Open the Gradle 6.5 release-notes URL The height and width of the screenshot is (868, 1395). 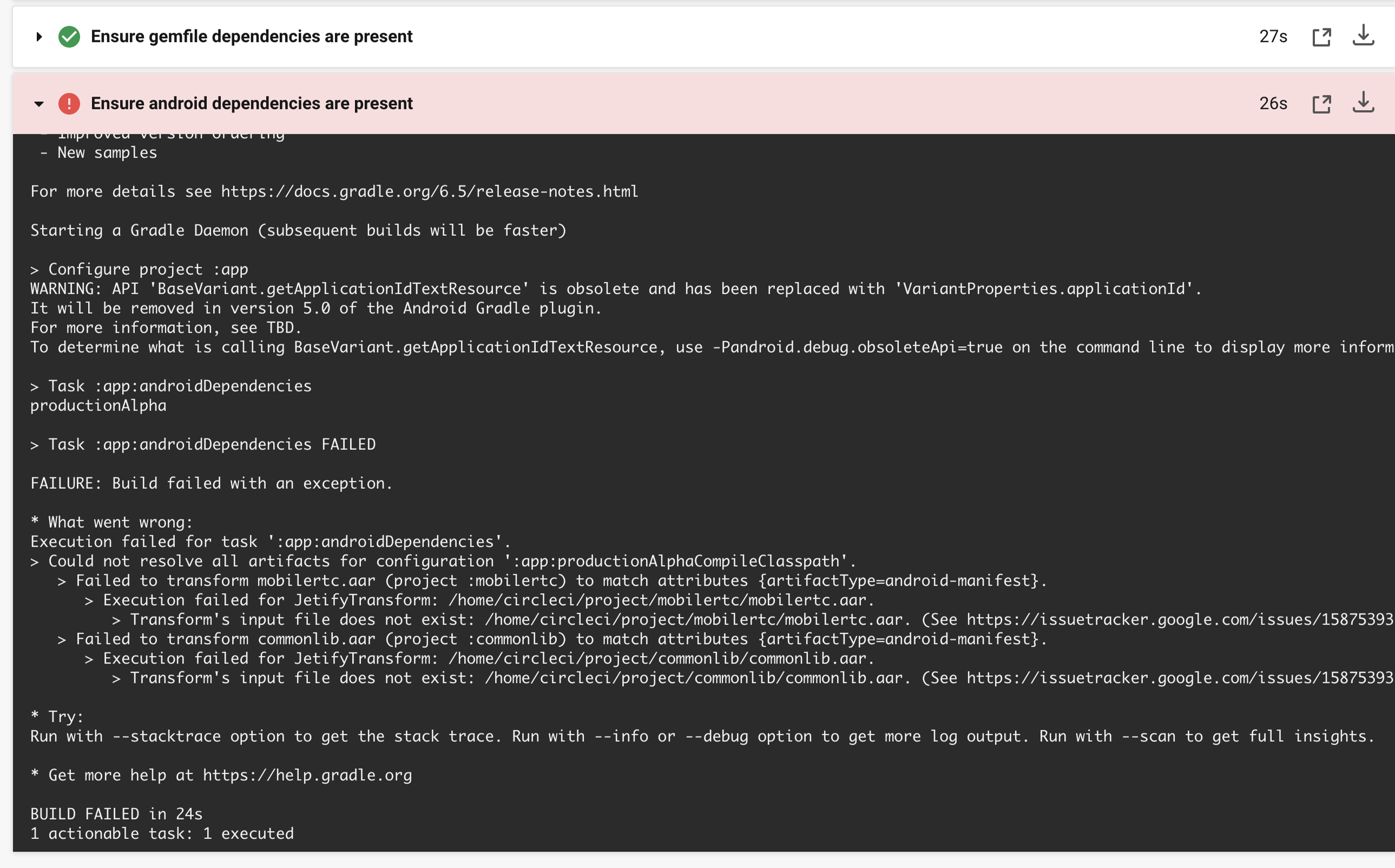(x=430, y=192)
